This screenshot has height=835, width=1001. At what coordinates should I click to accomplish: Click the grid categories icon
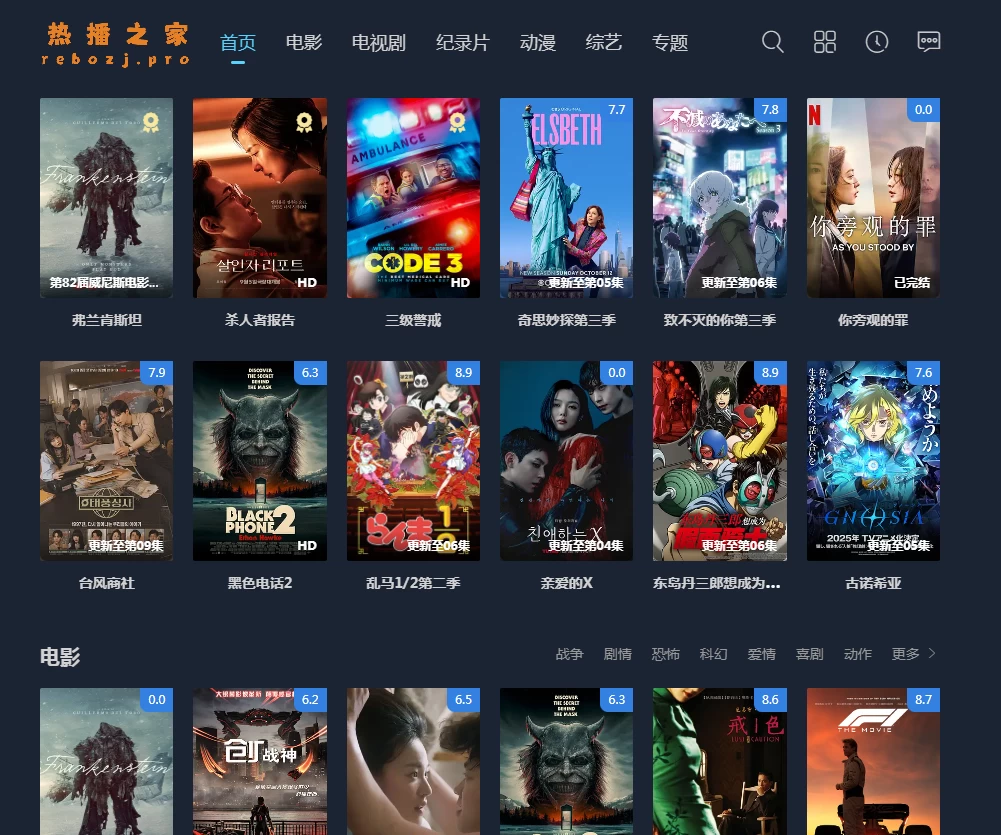pos(824,42)
